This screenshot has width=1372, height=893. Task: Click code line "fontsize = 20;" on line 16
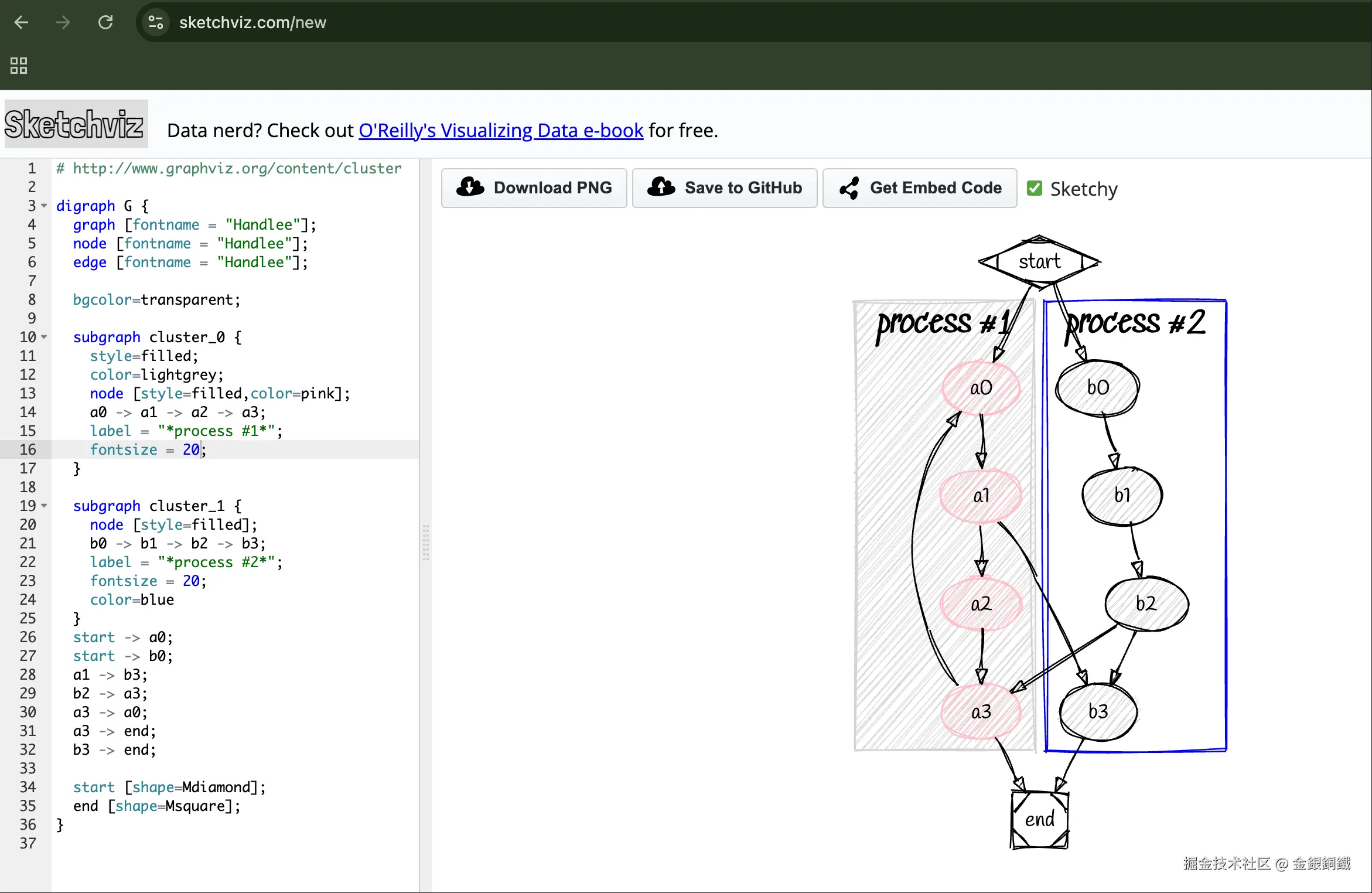[x=148, y=449]
